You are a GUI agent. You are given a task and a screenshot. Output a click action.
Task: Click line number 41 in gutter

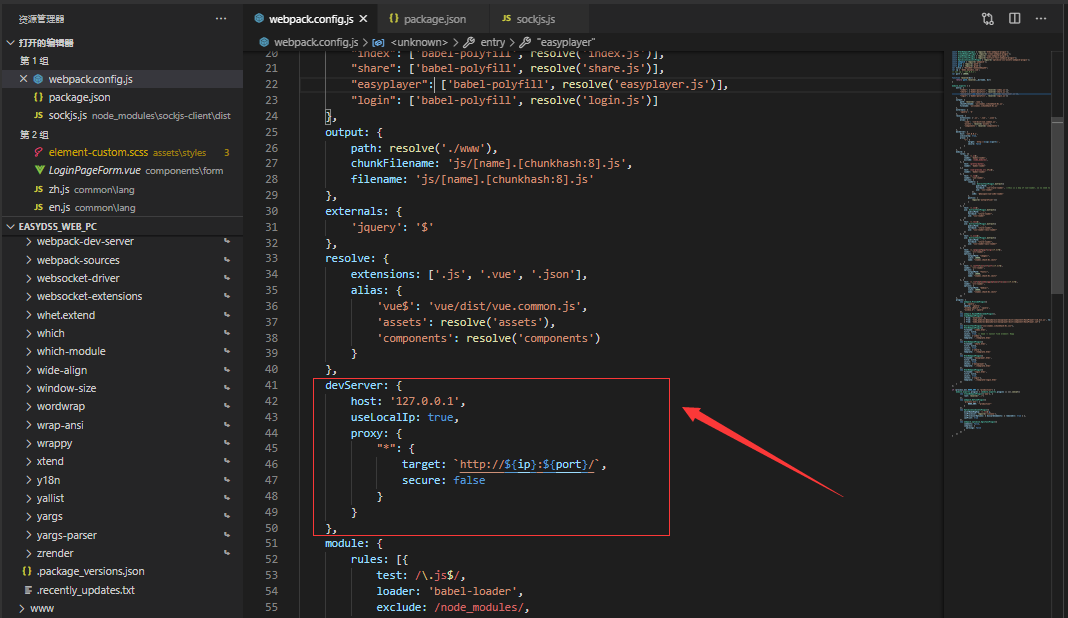pos(271,385)
